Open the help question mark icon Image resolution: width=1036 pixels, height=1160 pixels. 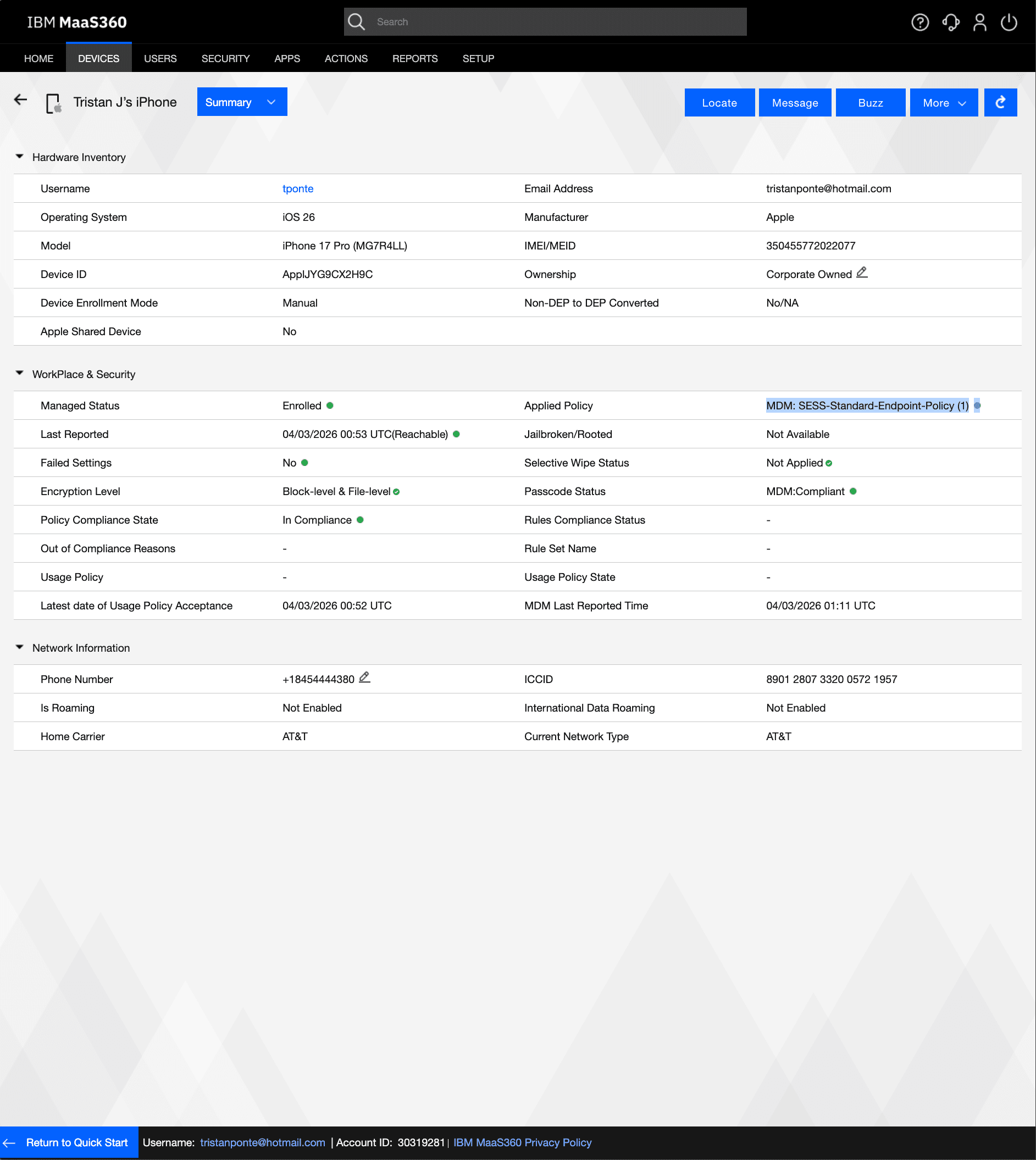920,22
